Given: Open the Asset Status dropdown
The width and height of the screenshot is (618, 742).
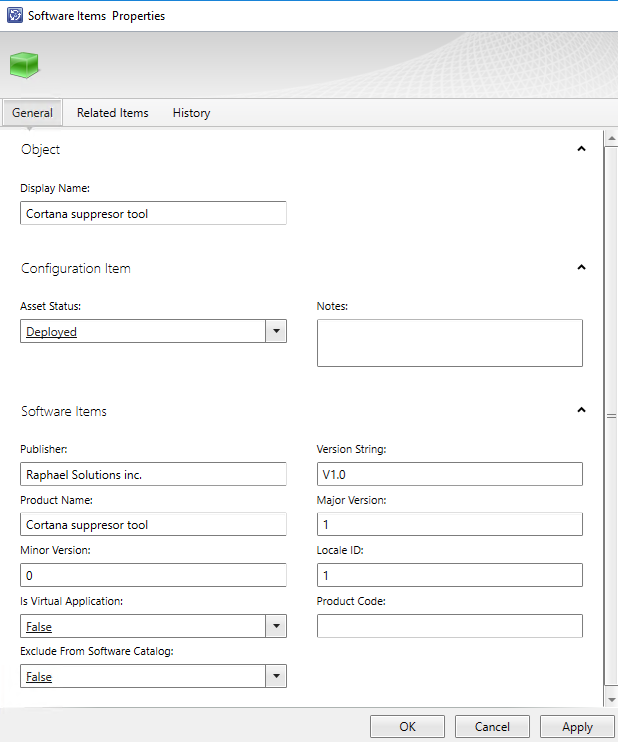Looking at the screenshot, I should pos(276,331).
